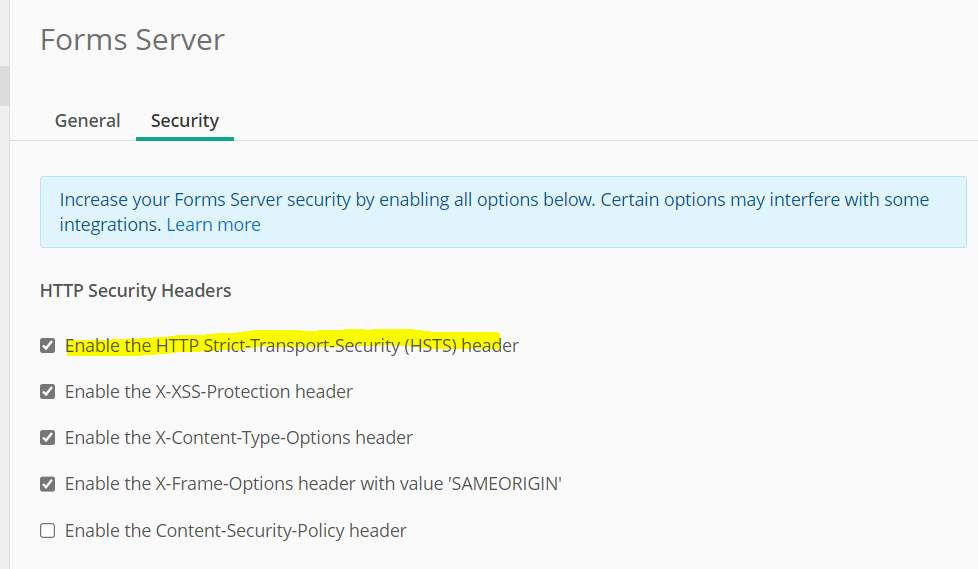Open the Learn more link
Viewport: 978px width, 569px height.
213,225
